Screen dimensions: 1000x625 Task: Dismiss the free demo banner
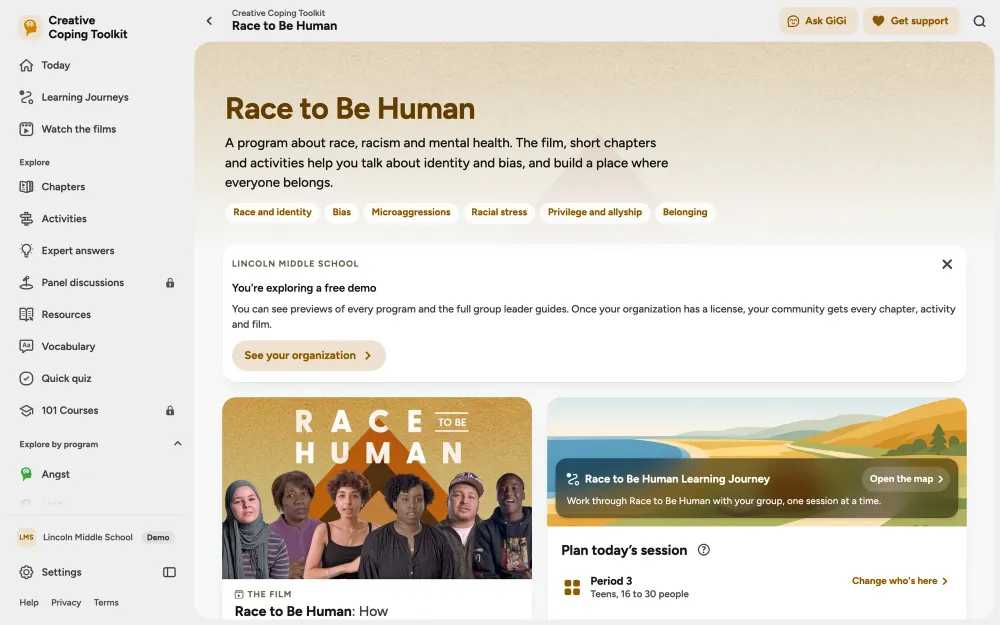tap(947, 264)
